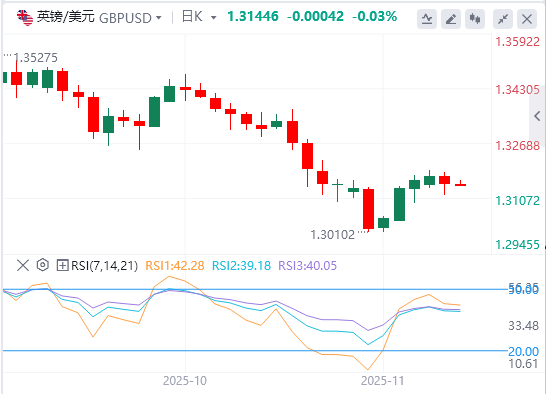
Task: Toggle the RSI1:42.28 line label
Action: point(174,266)
